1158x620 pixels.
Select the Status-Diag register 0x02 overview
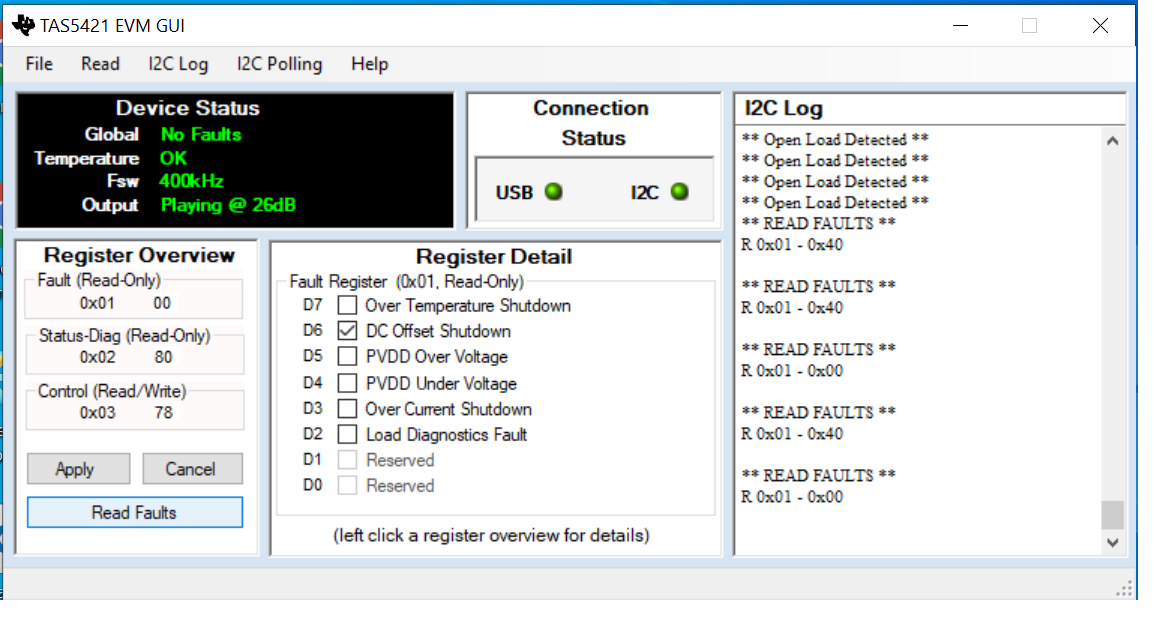[134, 352]
